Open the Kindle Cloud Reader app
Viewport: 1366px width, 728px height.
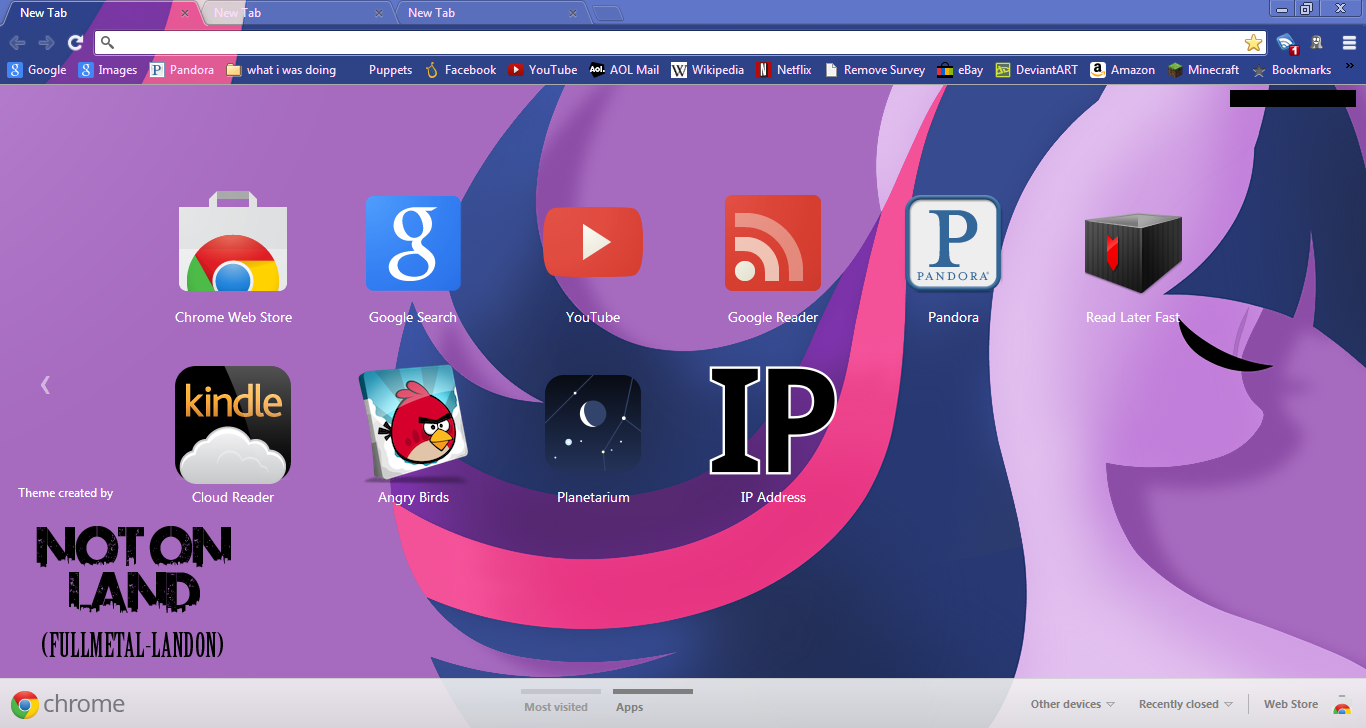pyautogui.click(x=232, y=423)
